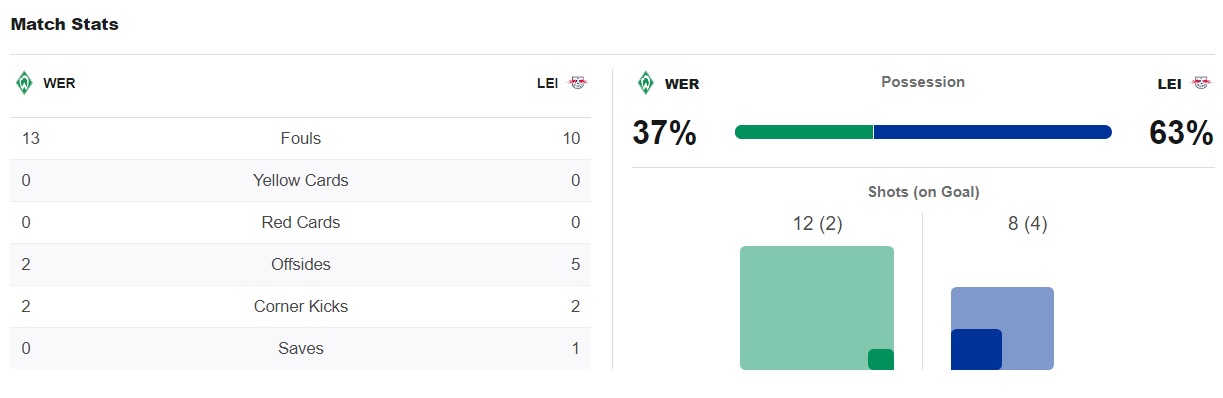Click the Match Stats heading

pos(65,24)
